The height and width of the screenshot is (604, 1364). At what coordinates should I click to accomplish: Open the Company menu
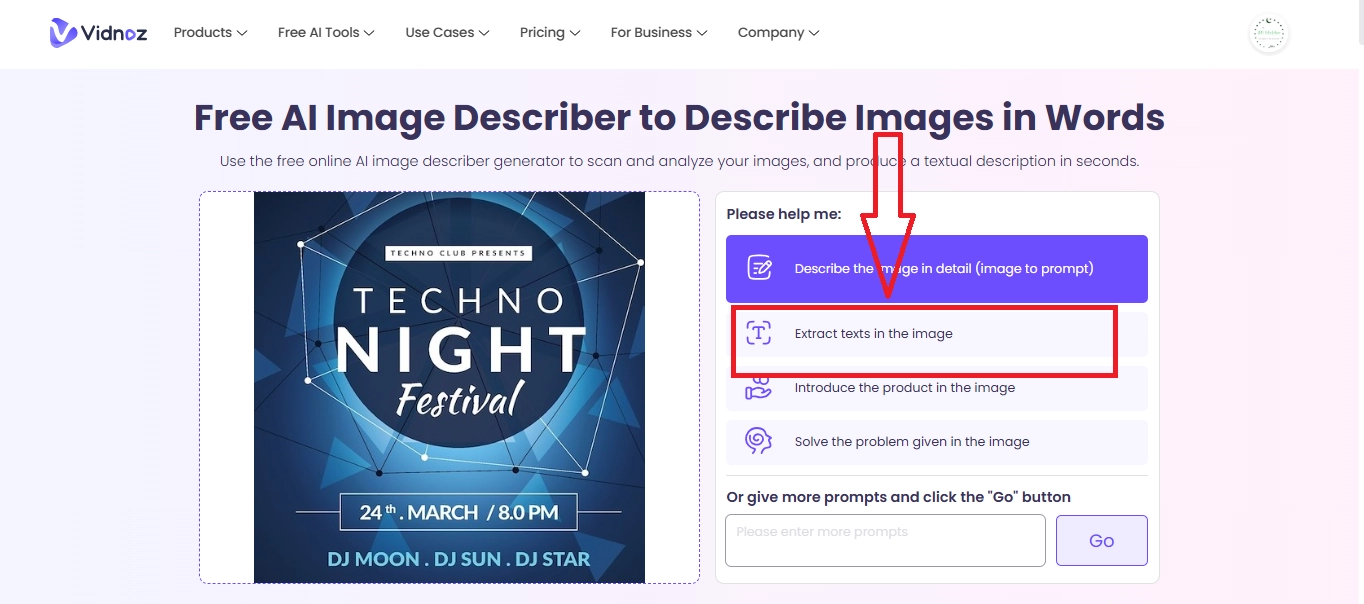(778, 33)
